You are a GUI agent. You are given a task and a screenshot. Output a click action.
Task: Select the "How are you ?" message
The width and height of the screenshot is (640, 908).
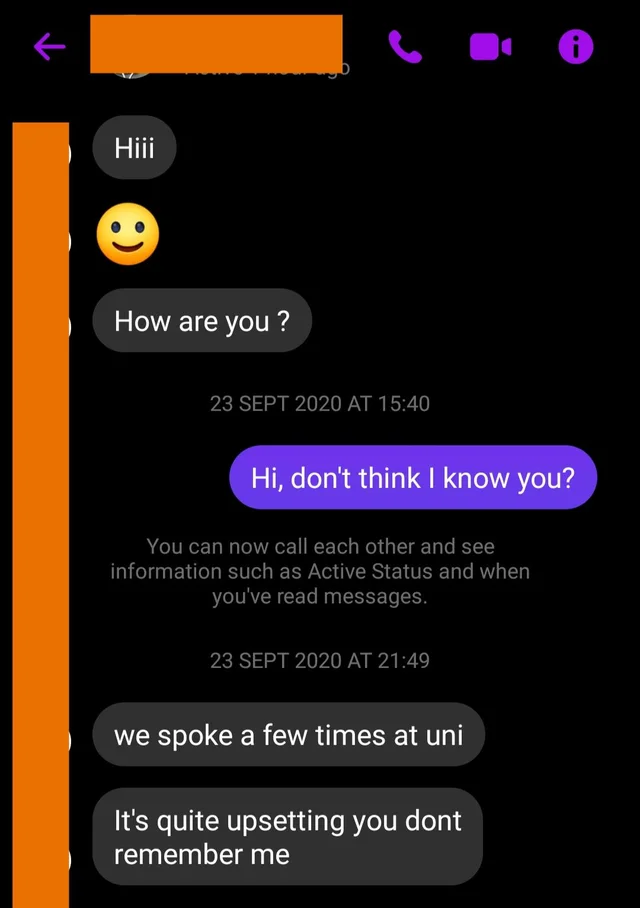202,320
